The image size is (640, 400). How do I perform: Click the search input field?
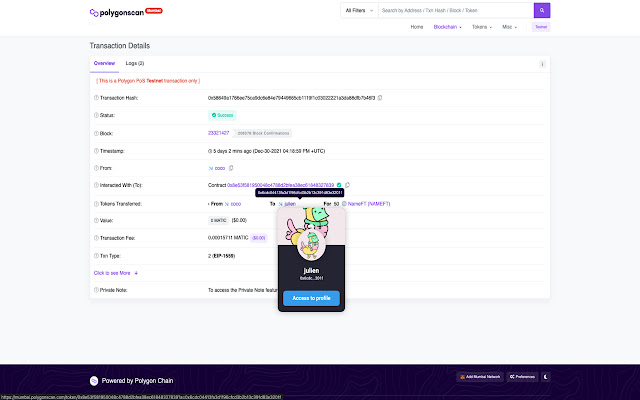click(456, 11)
